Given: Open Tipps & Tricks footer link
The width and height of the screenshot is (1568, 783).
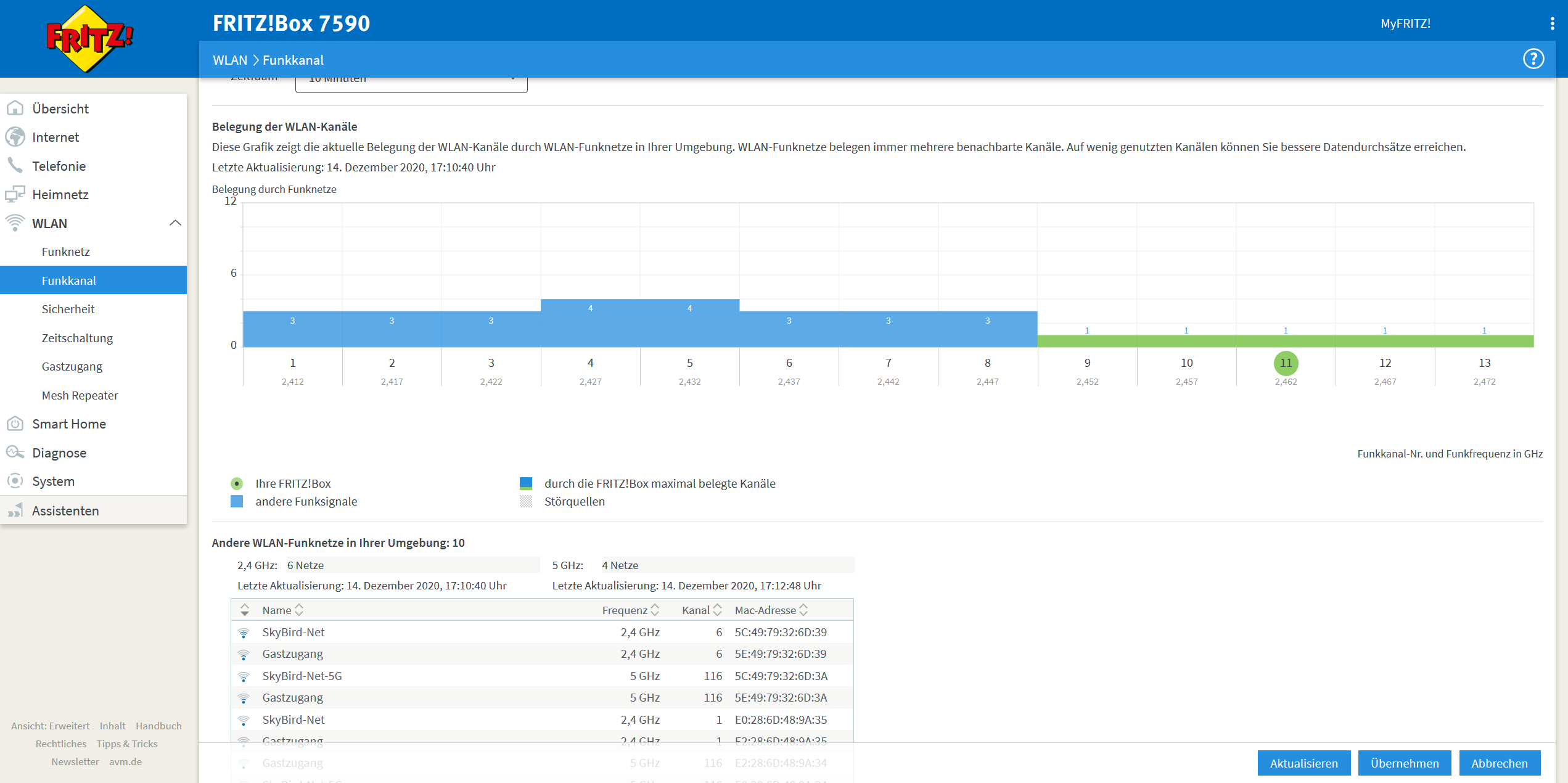Looking at the screenshot, I should tap(127, 744).
